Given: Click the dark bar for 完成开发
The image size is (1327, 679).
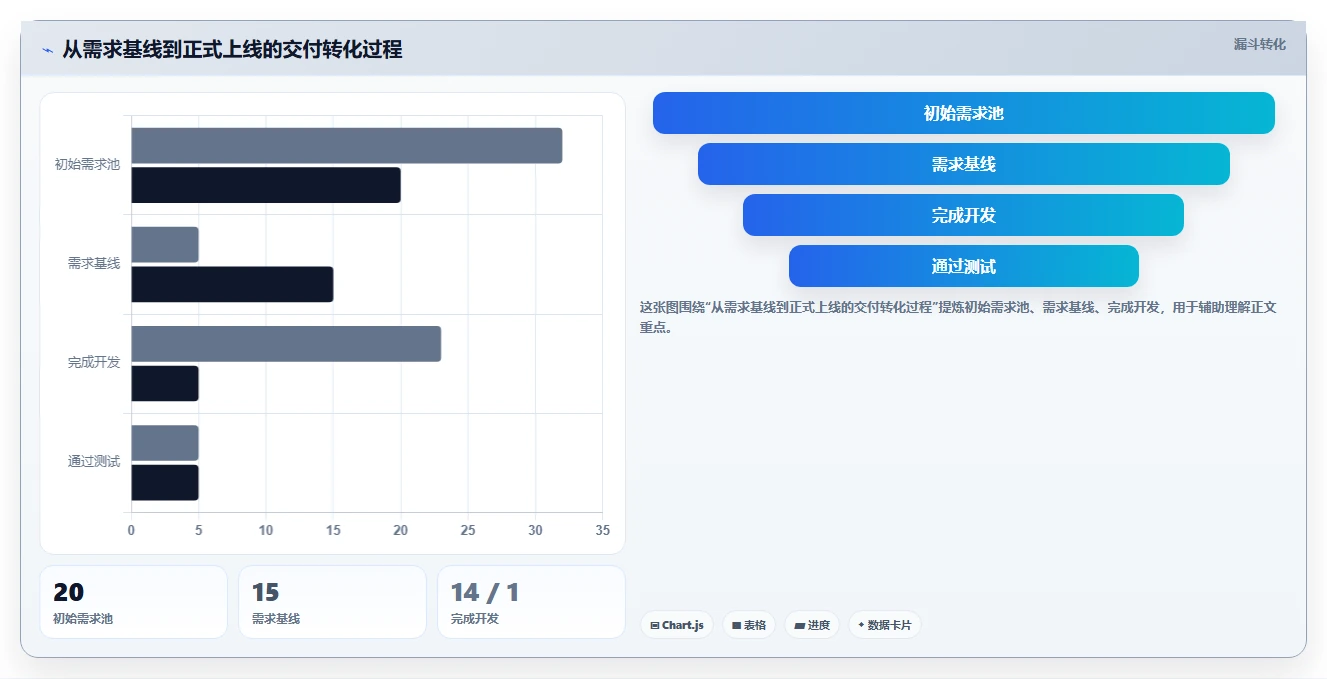Looking at the screenshot, I should 165,383.
